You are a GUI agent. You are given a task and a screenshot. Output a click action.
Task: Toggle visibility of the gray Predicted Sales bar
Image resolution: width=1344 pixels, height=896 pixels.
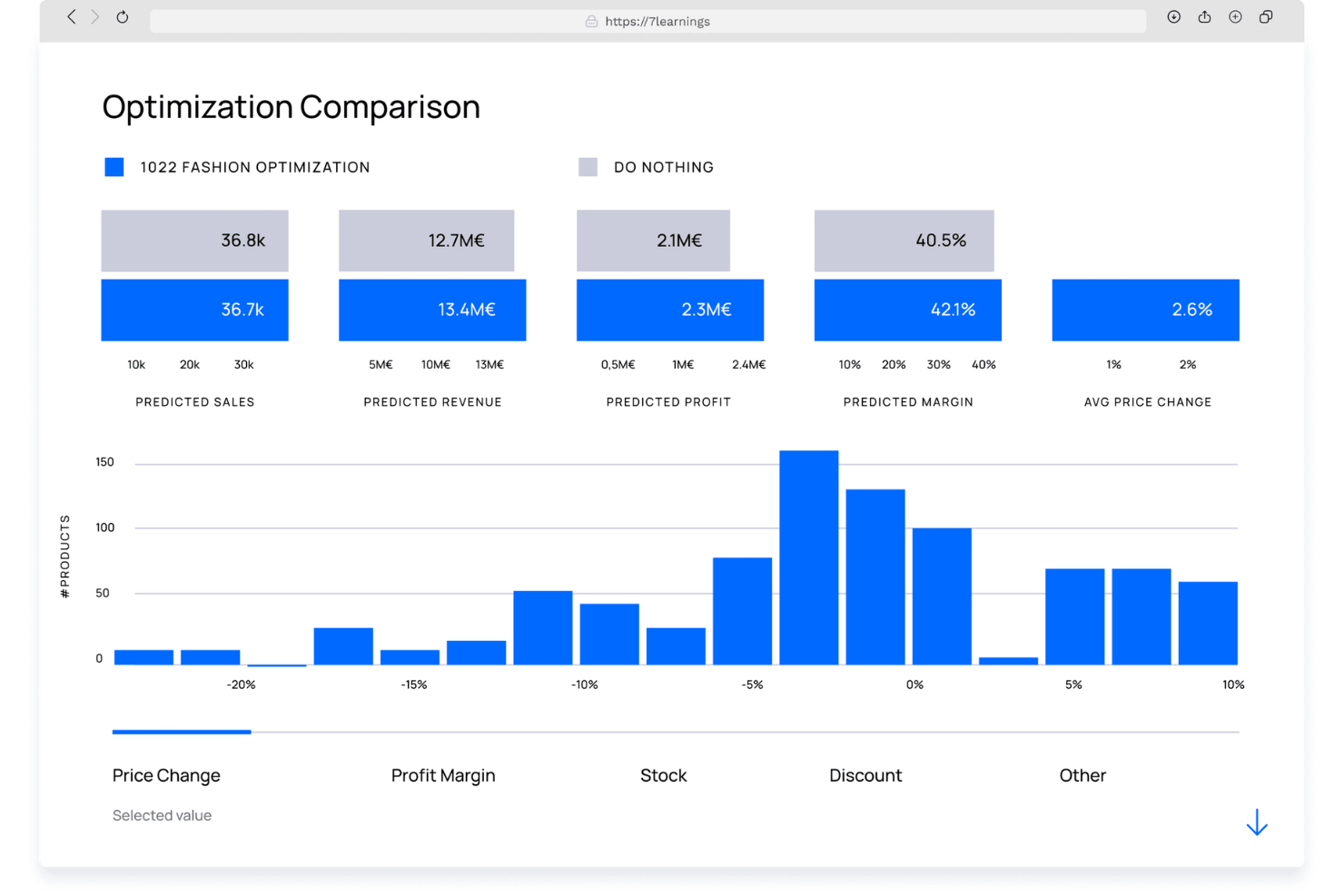point(194,241)
